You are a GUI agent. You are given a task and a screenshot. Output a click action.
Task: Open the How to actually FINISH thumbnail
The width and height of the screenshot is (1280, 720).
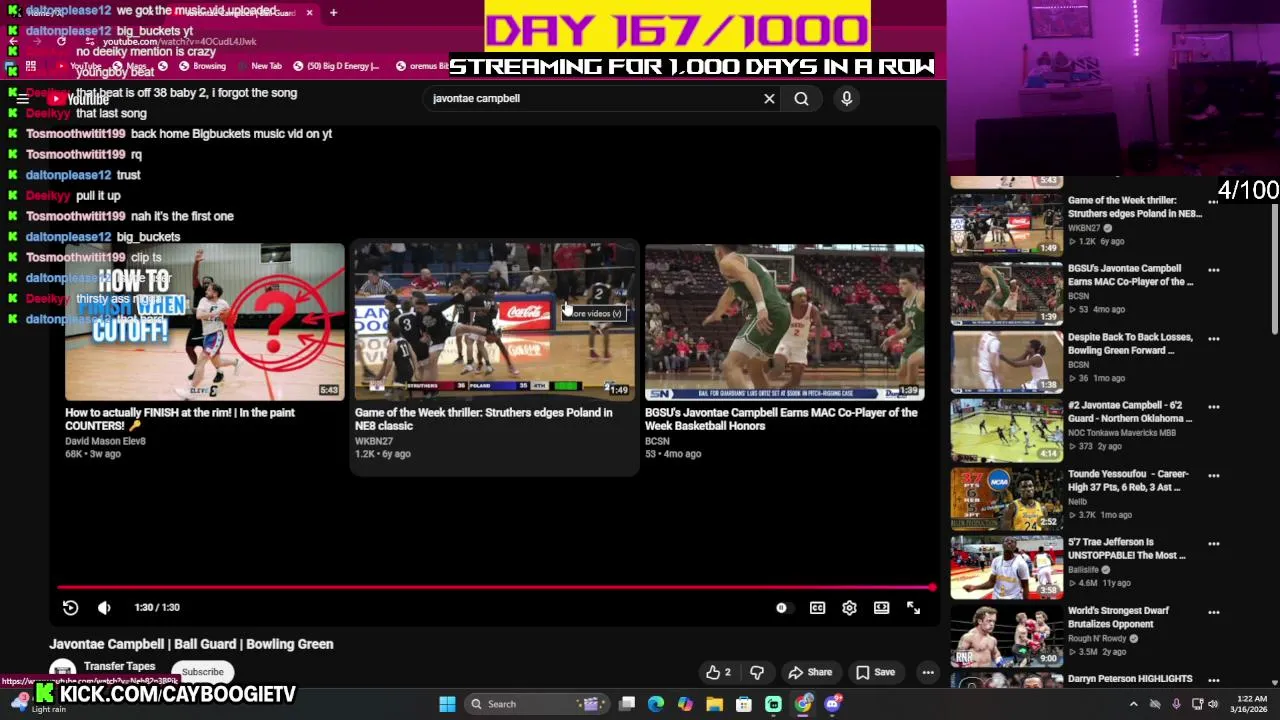point(204,321)
